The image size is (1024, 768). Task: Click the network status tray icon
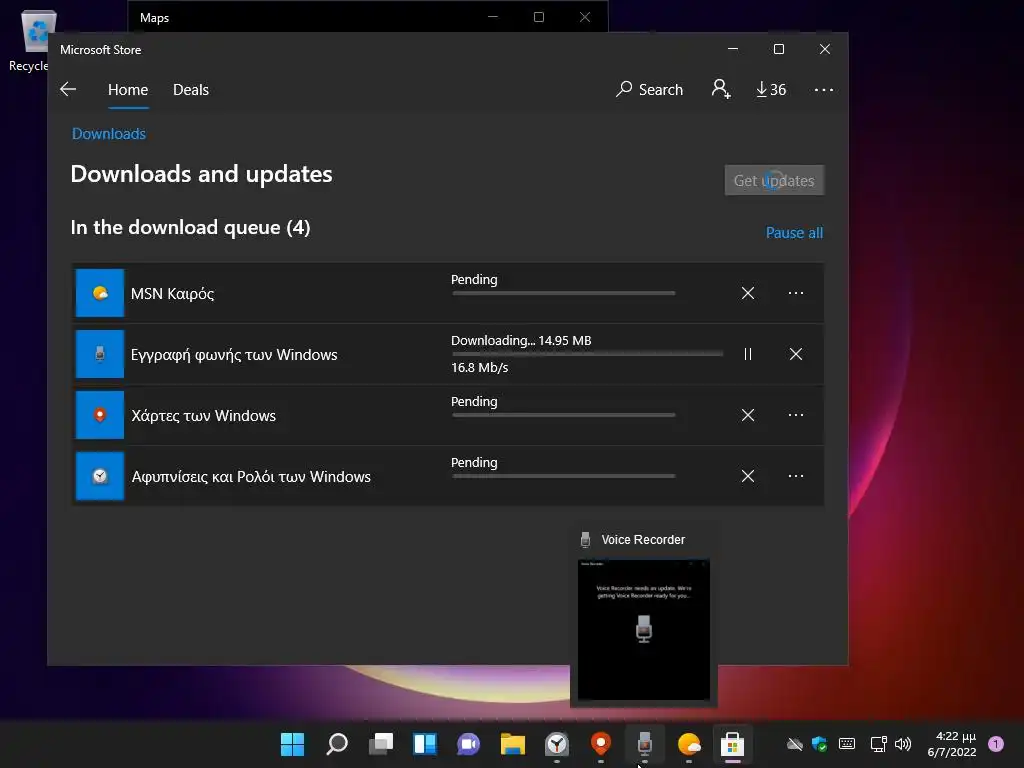pos(878,744)
